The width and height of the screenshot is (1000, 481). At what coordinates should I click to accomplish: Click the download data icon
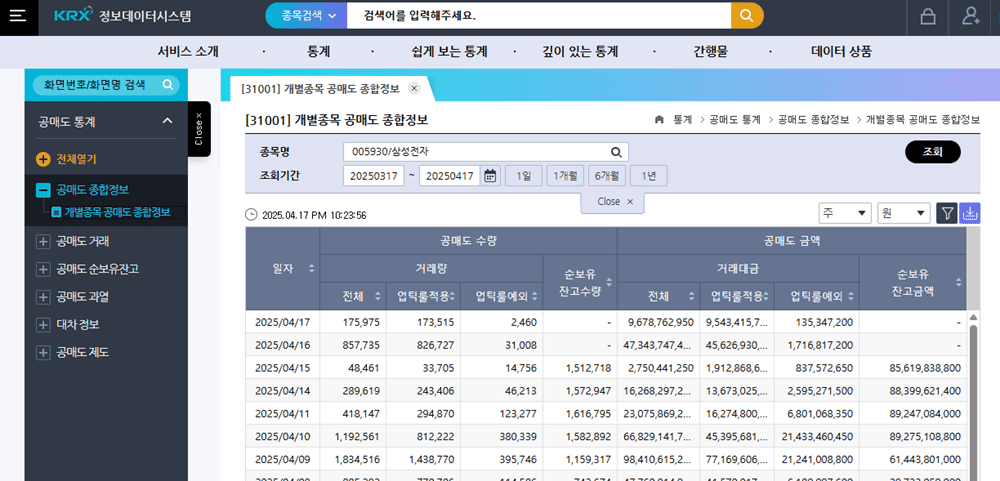(x=970, y=214)
